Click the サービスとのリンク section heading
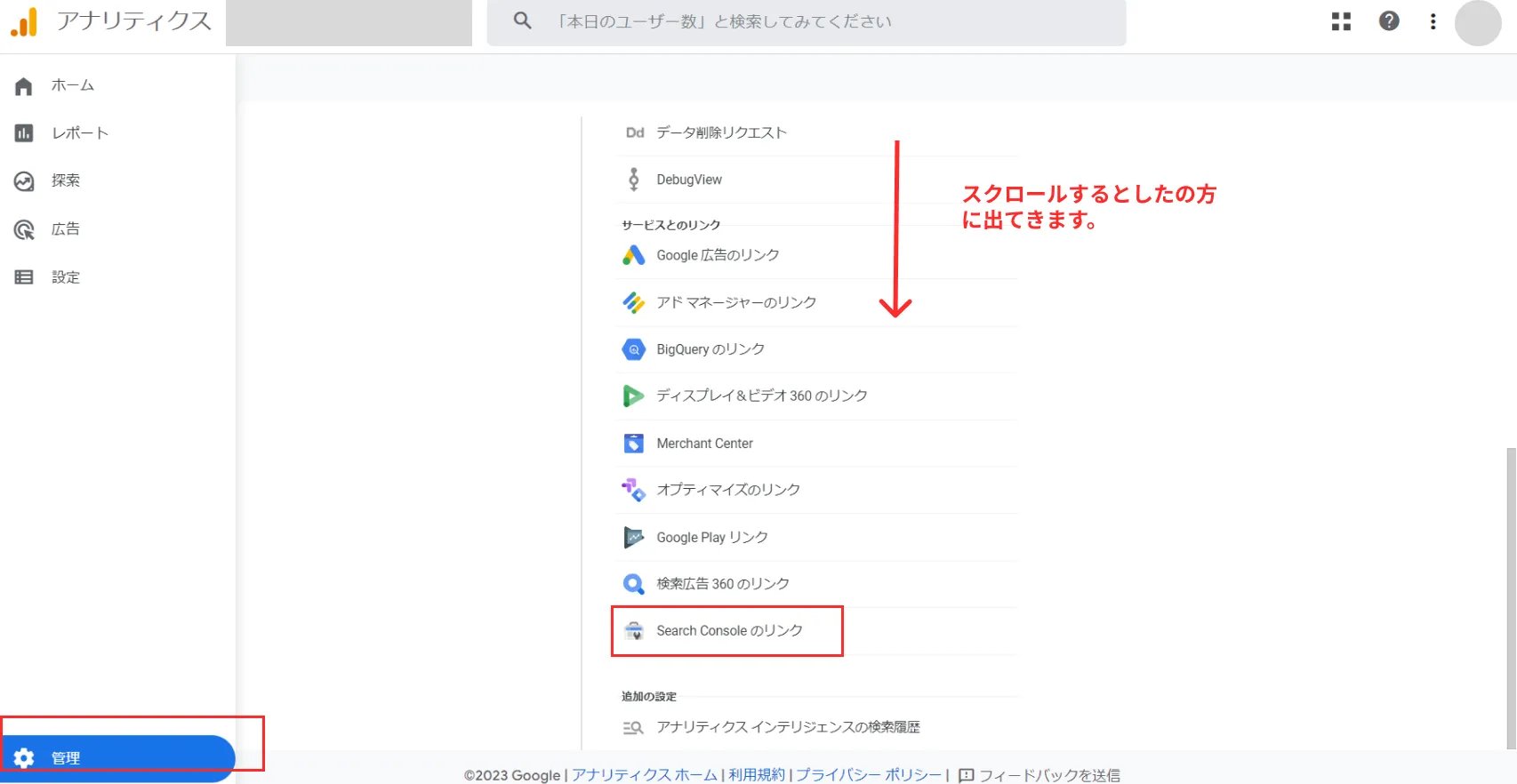The image size is (1517, 784). click(671, 225)
